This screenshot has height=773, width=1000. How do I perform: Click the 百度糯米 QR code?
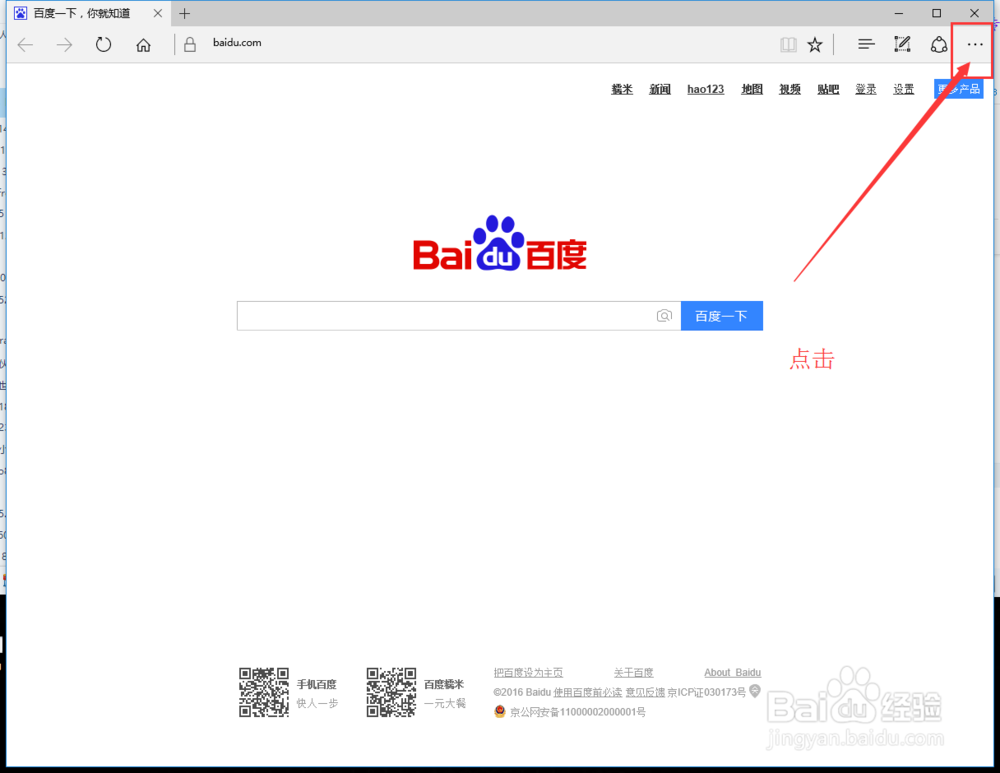pos(392,693)
